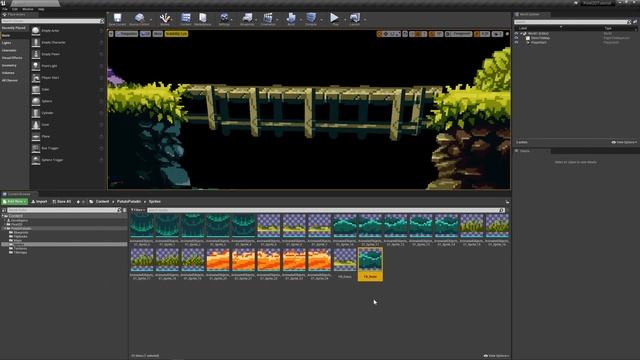Toggle visibility eye of first World Outliner row
This screenshot has height=360, width=640.
click(x=516, y=33)
